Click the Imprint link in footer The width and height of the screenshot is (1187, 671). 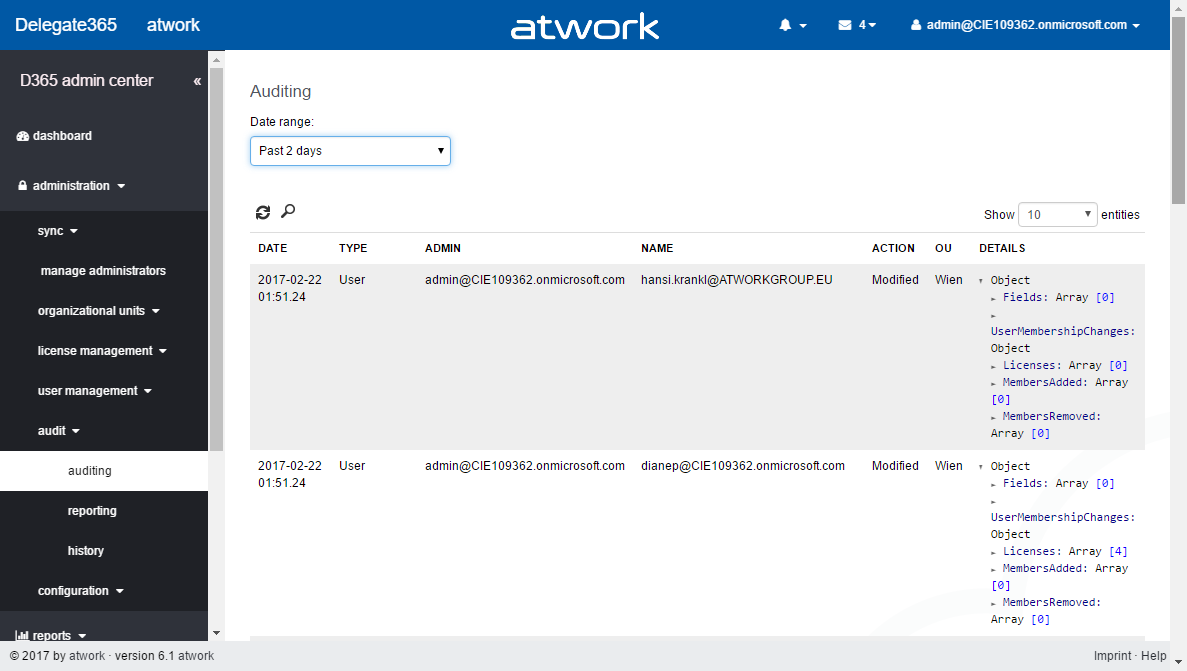(x=1112, y=656)
